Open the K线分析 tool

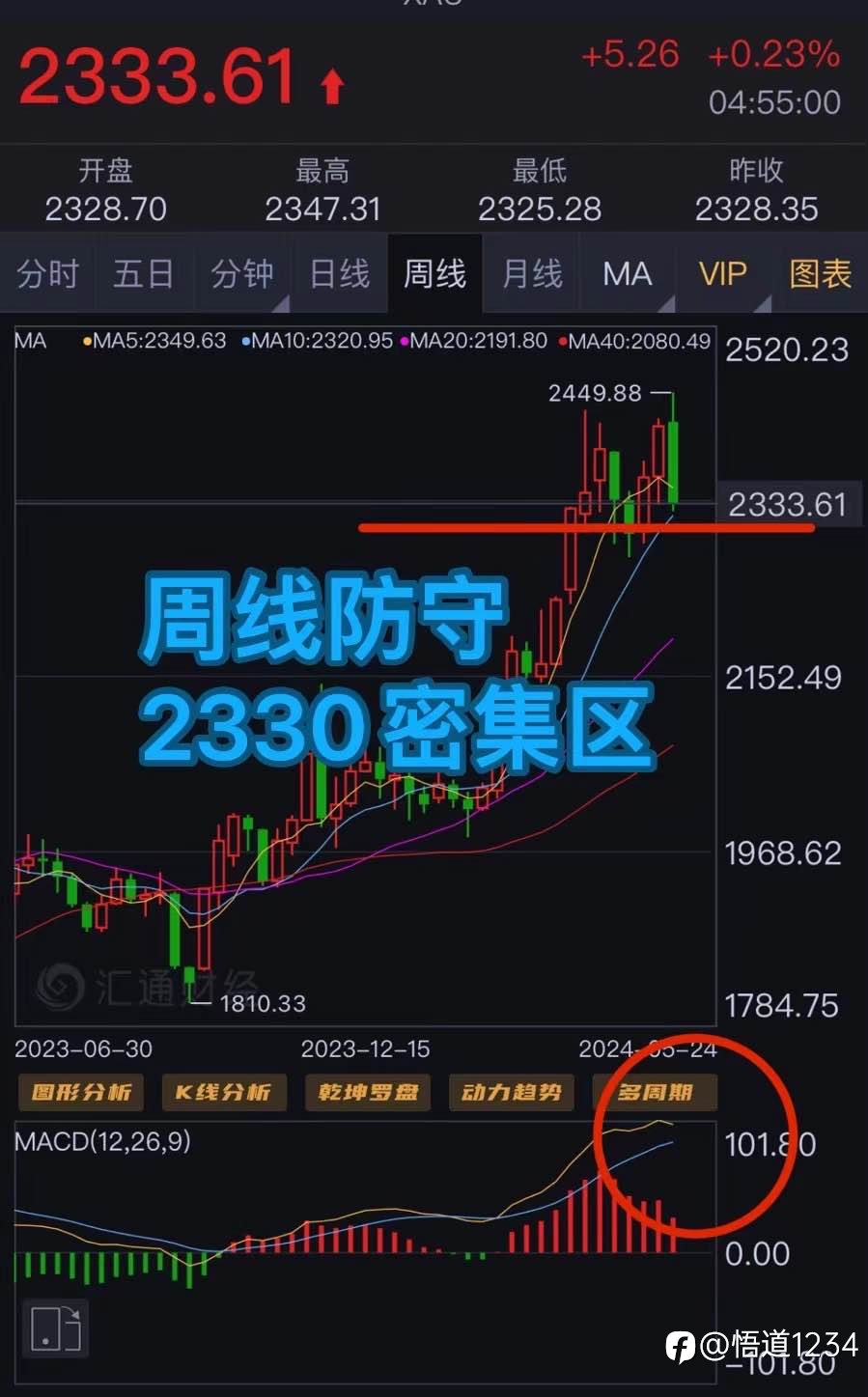pyautogui.click(x=223, y=1092)
